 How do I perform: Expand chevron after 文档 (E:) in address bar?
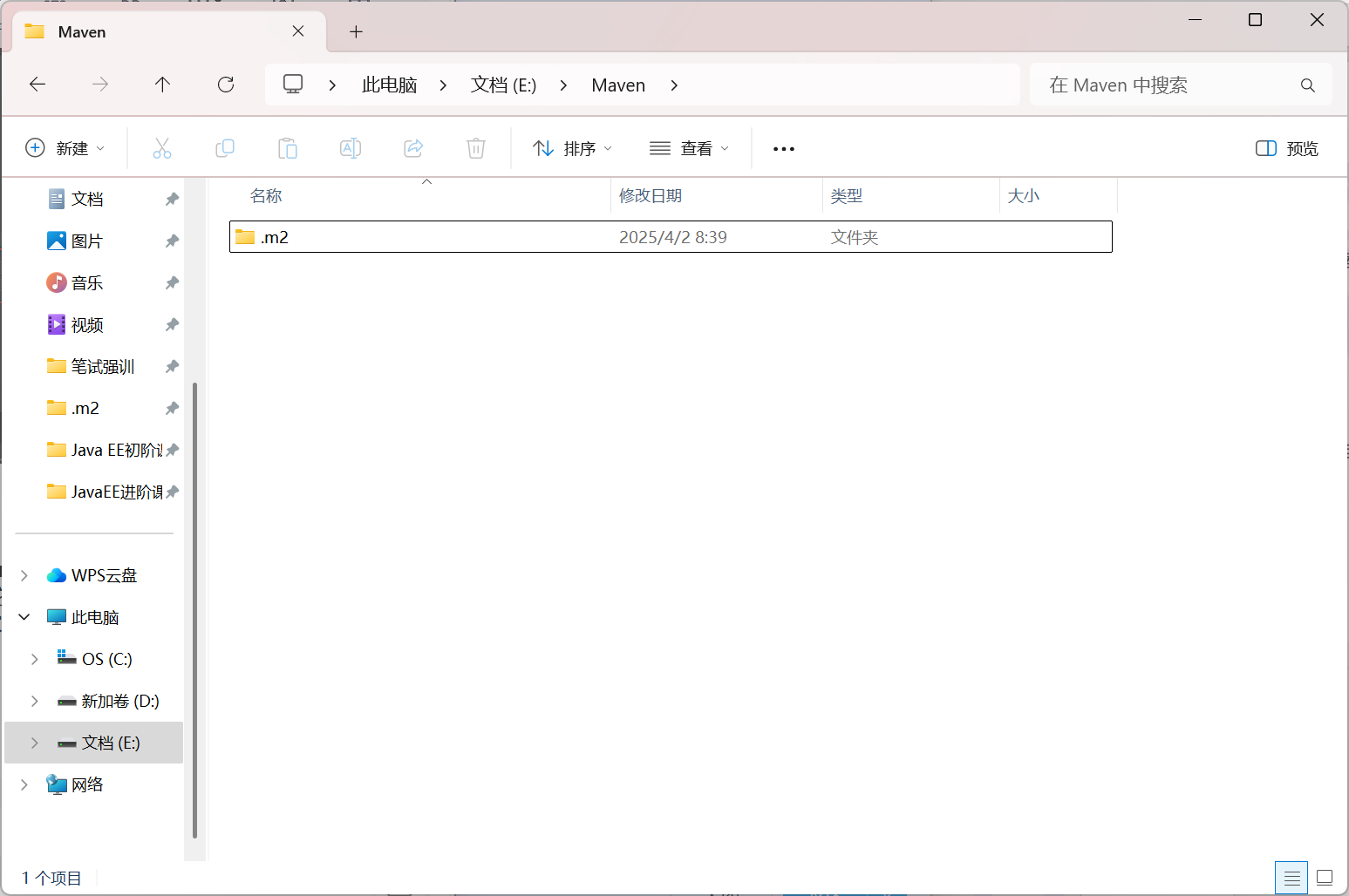(563, 85)
